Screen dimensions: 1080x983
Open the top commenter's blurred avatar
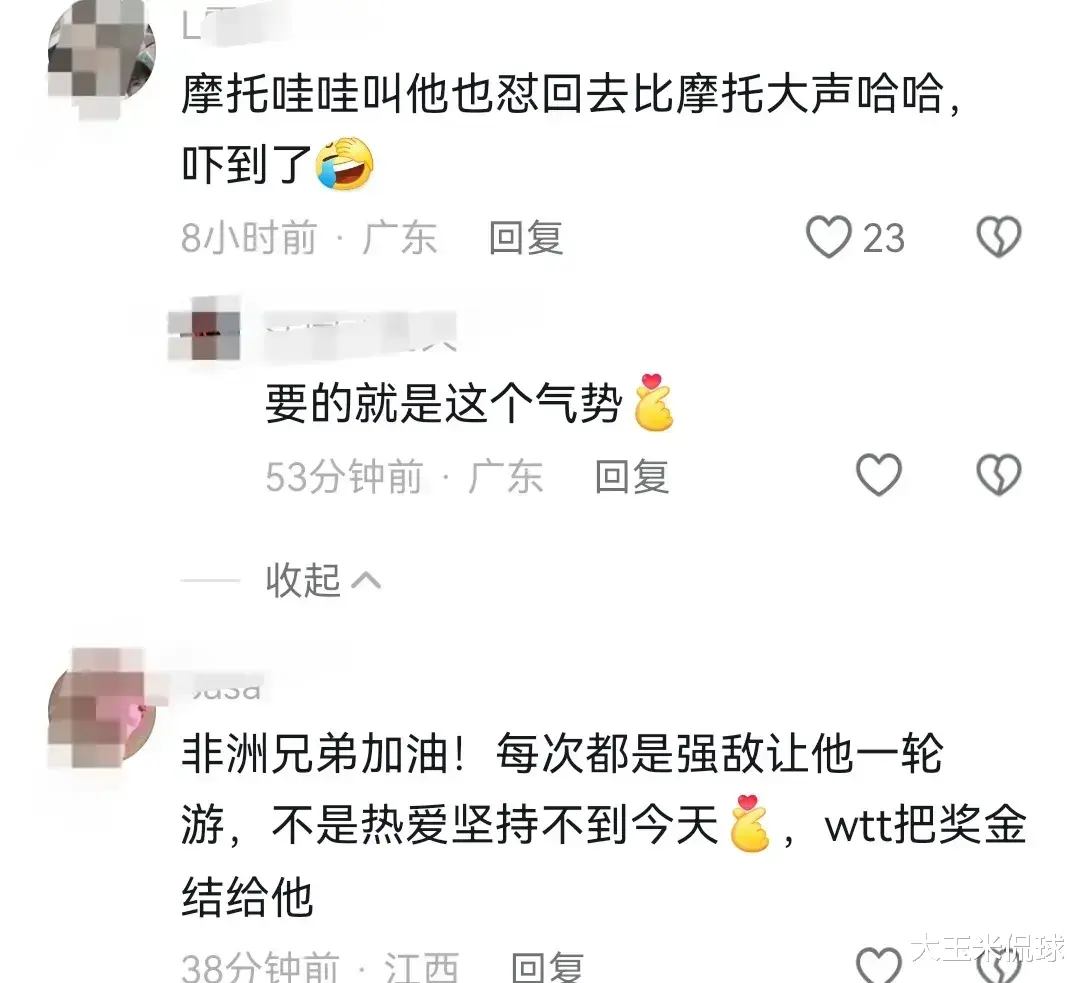pos(101,52)
